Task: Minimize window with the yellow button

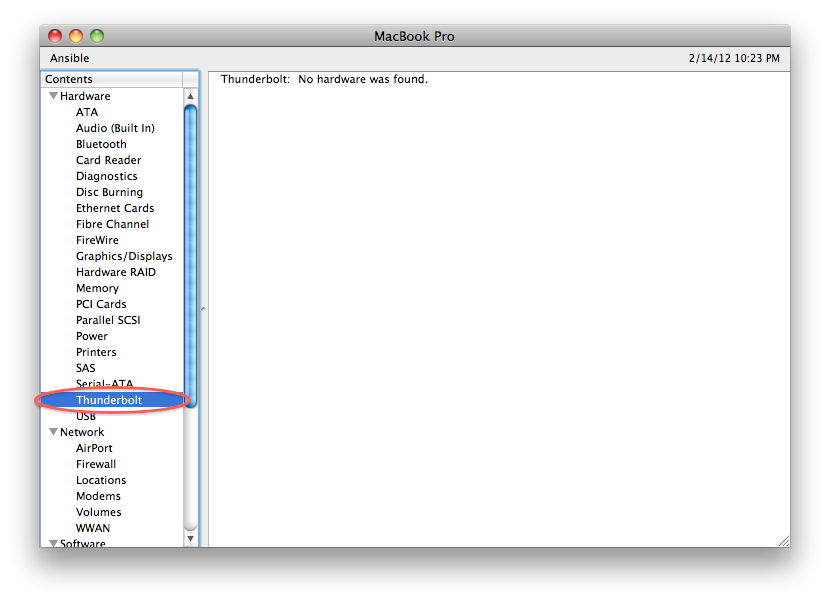Action: [x=76, y=36]
